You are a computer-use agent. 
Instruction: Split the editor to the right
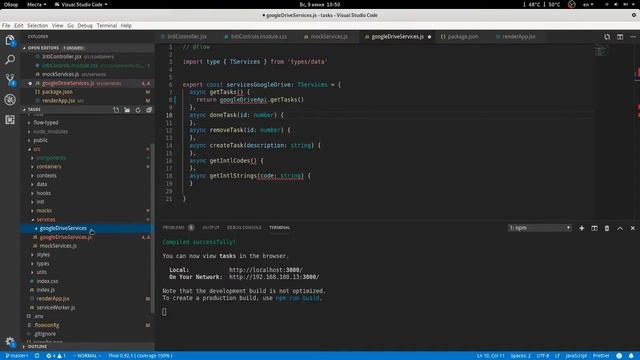(x=620, y=37)
